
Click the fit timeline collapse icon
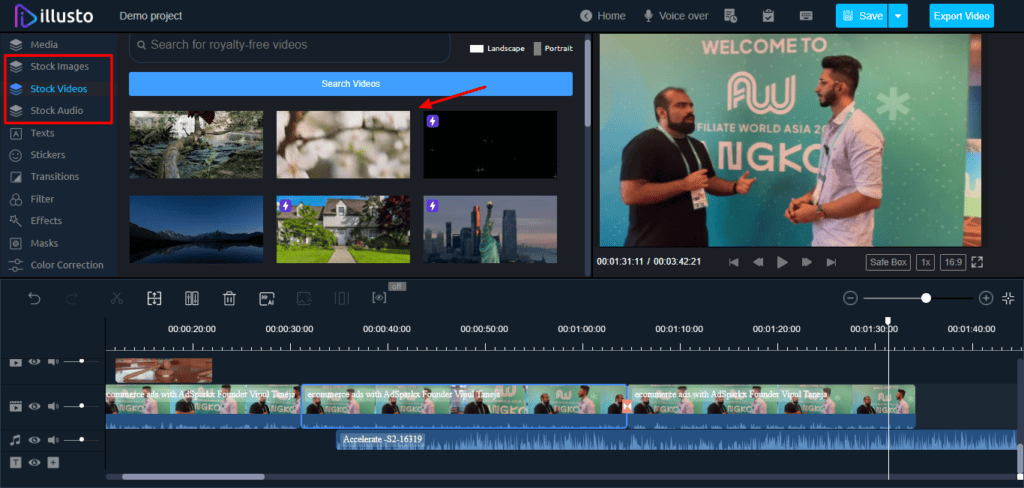click(1008, 298)
